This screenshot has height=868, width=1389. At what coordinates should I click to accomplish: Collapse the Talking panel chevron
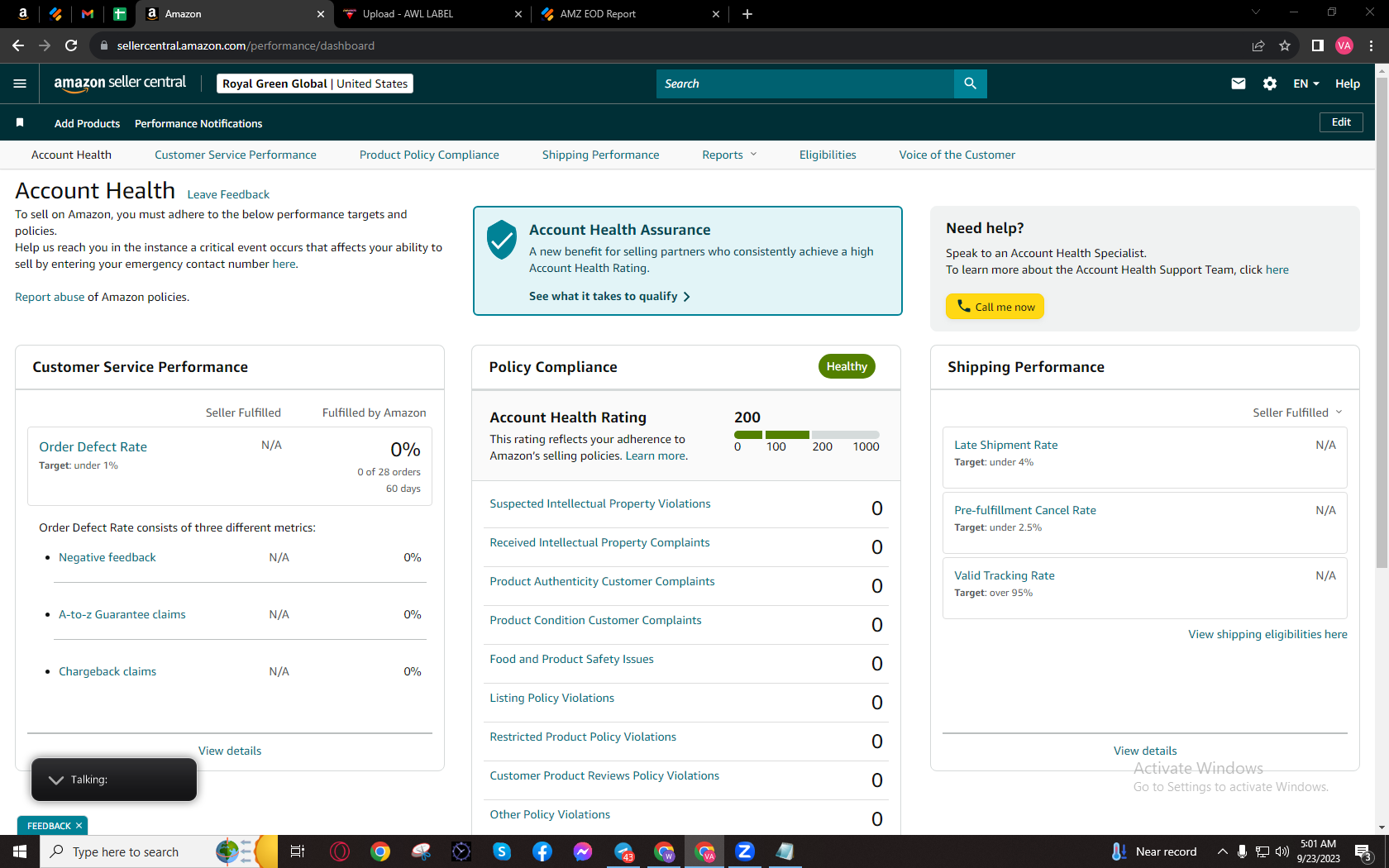(56, 780)
